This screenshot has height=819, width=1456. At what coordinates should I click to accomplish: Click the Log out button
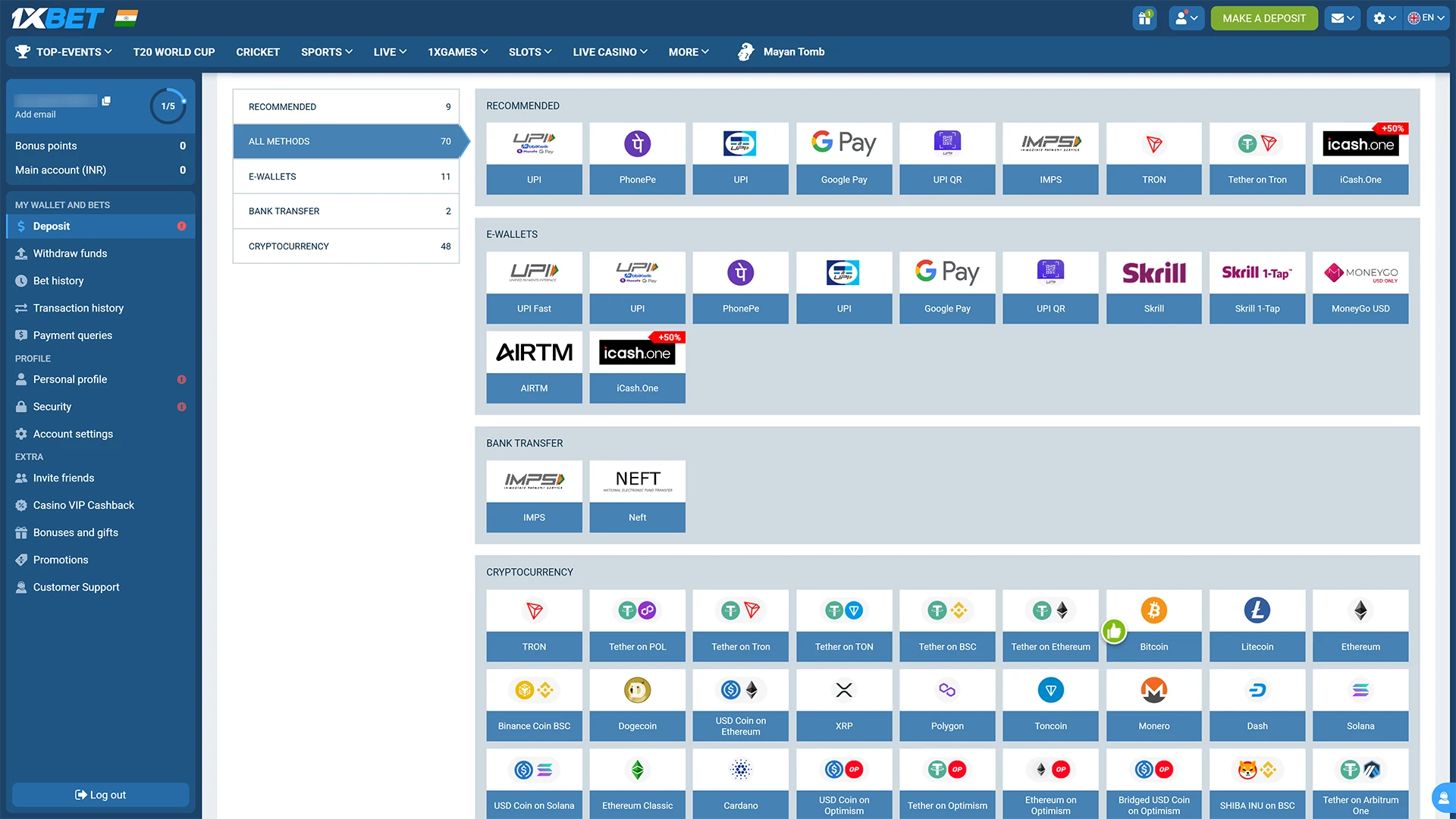100,795
